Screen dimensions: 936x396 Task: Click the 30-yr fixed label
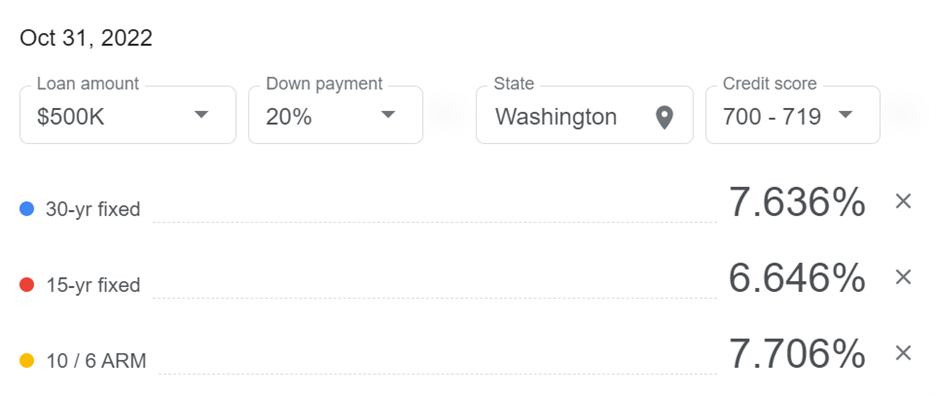[x=93, y=210]
